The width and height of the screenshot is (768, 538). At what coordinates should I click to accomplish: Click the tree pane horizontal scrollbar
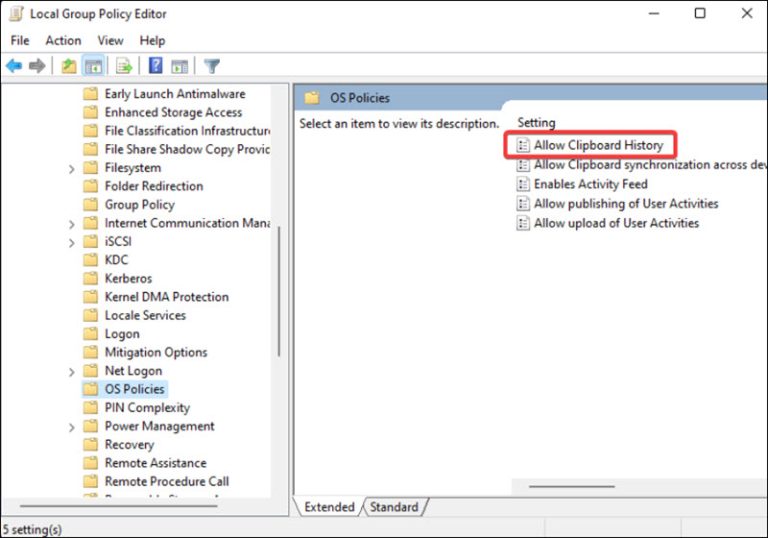click(119, 506)
